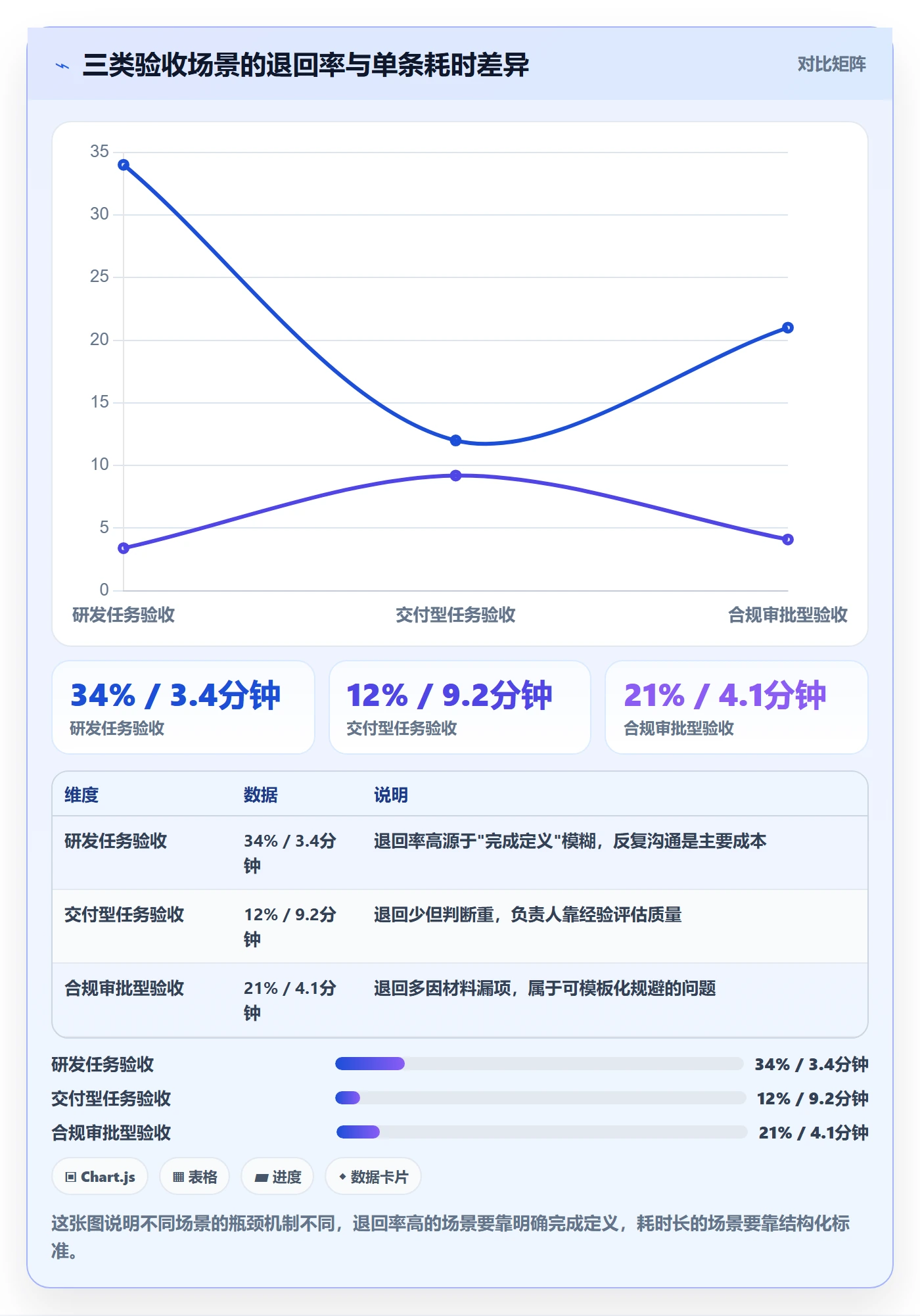This screenshot has width=920, height=1316.
Task: Click the 21% / 4.1分钟 data card
Action: 737,707
